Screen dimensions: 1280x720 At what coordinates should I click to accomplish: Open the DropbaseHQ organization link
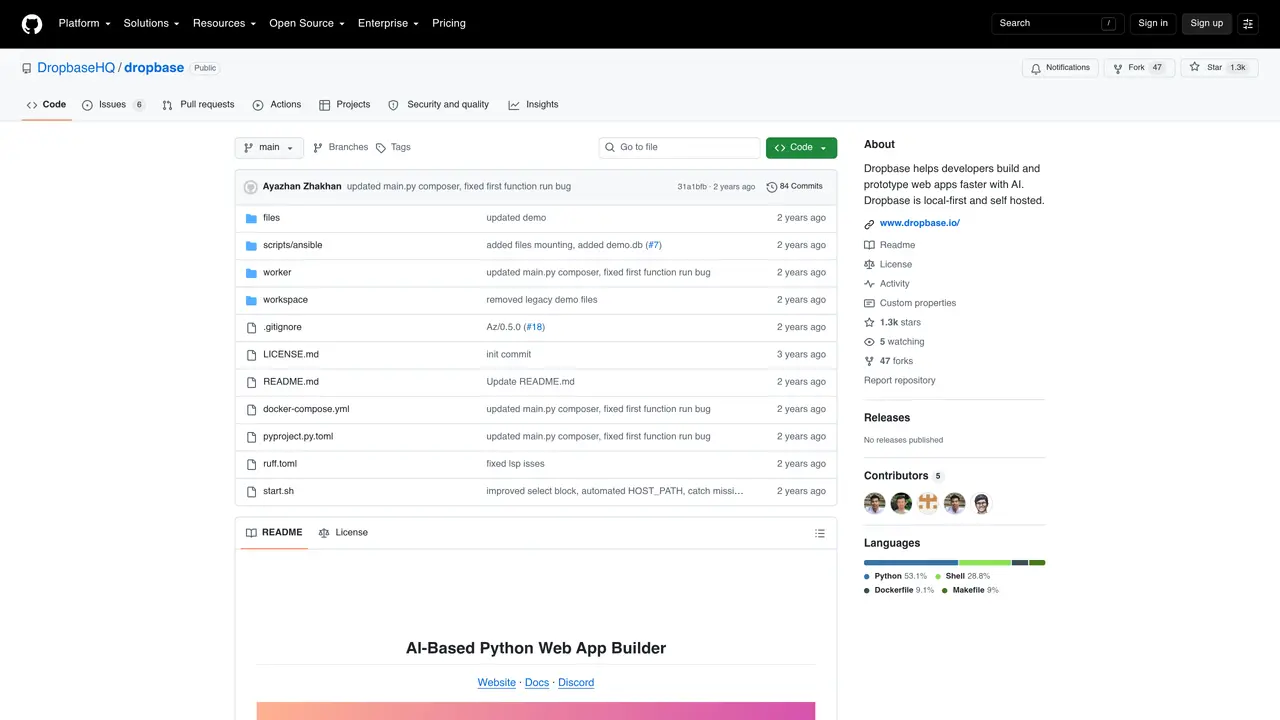pyautogui.click(x=76, y=68)
